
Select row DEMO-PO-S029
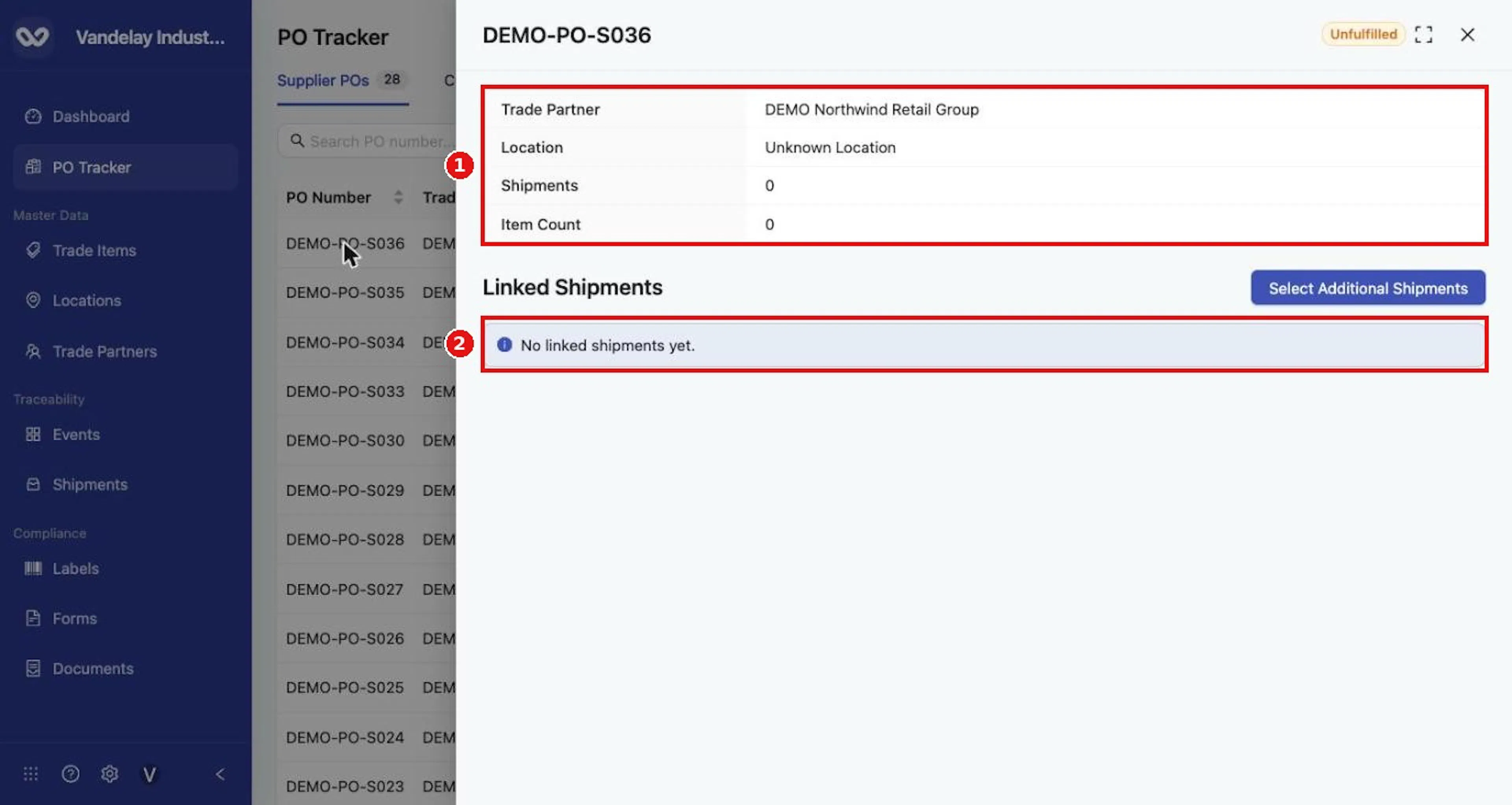click(x=366, y=490)
